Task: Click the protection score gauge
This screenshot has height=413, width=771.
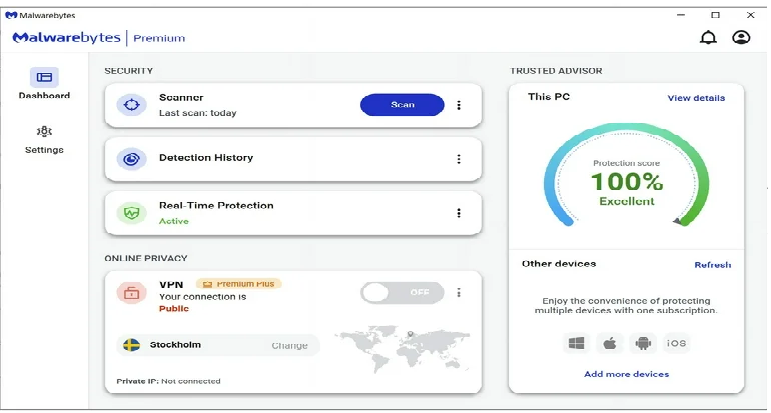Action: [x=626, y=175]
